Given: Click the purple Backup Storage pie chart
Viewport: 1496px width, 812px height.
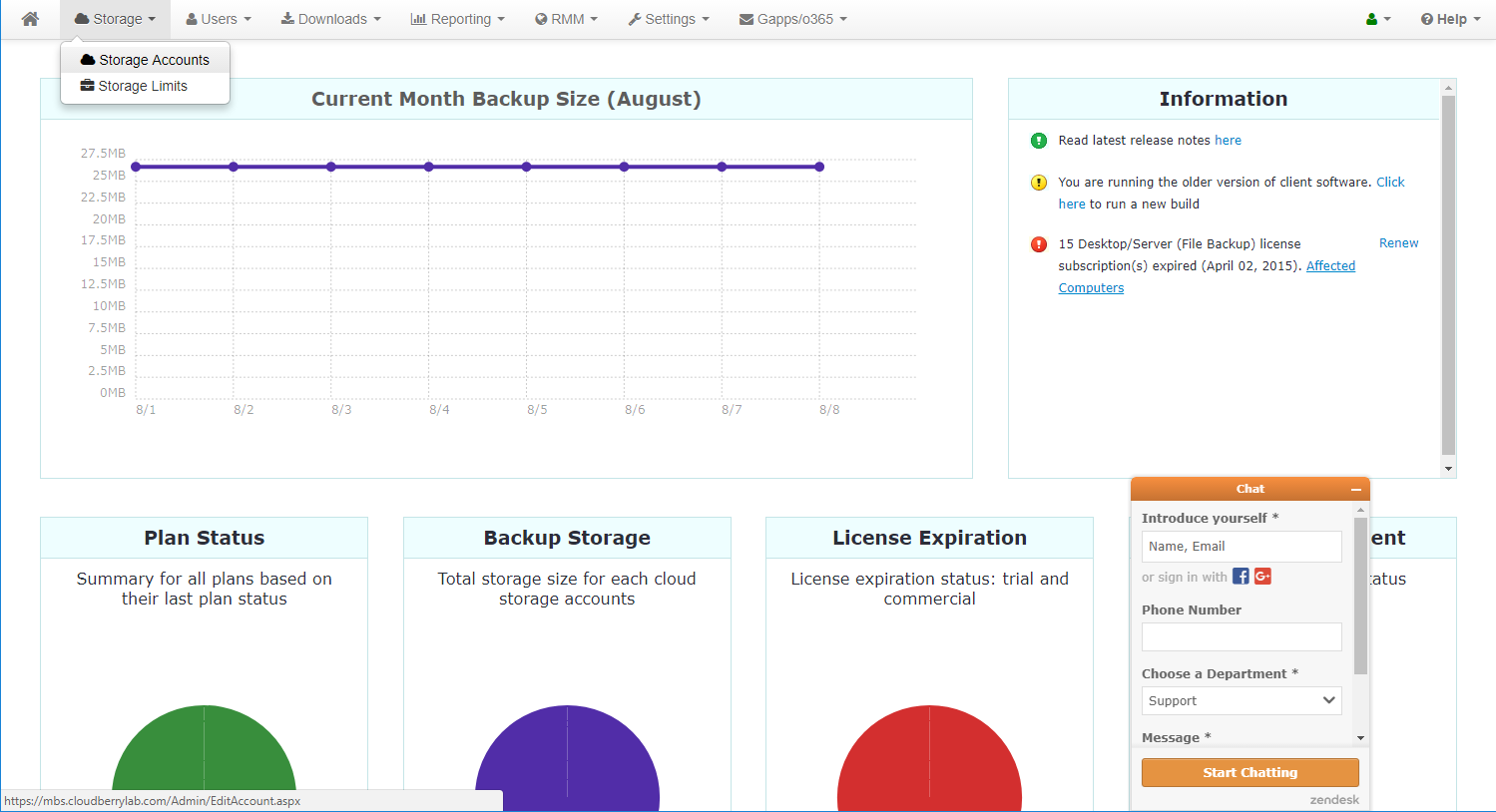Looking at the screenshot, I should point(567,758).
